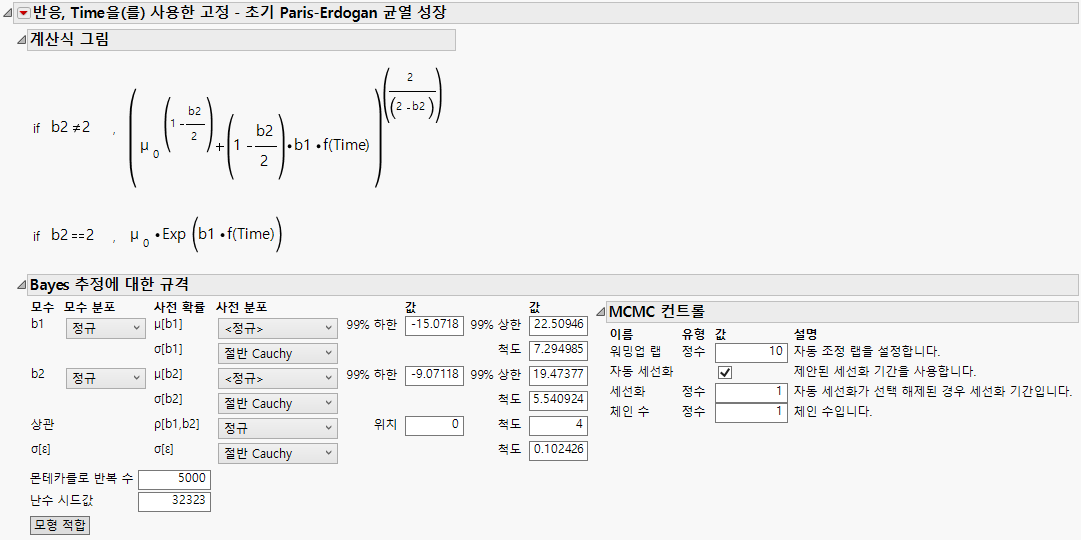The height and width of the screenshot is (540, 1081).
Task: Edit the 몬테카를로 반복 수 field
Action: coord(174,480)
